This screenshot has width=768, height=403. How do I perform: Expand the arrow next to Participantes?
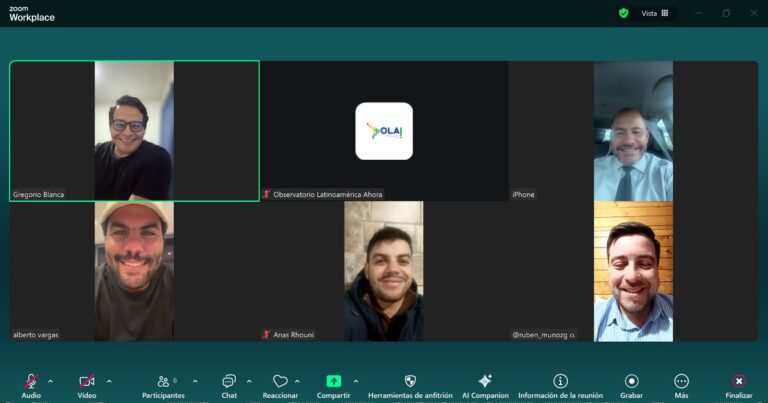(x=195, y=381)
